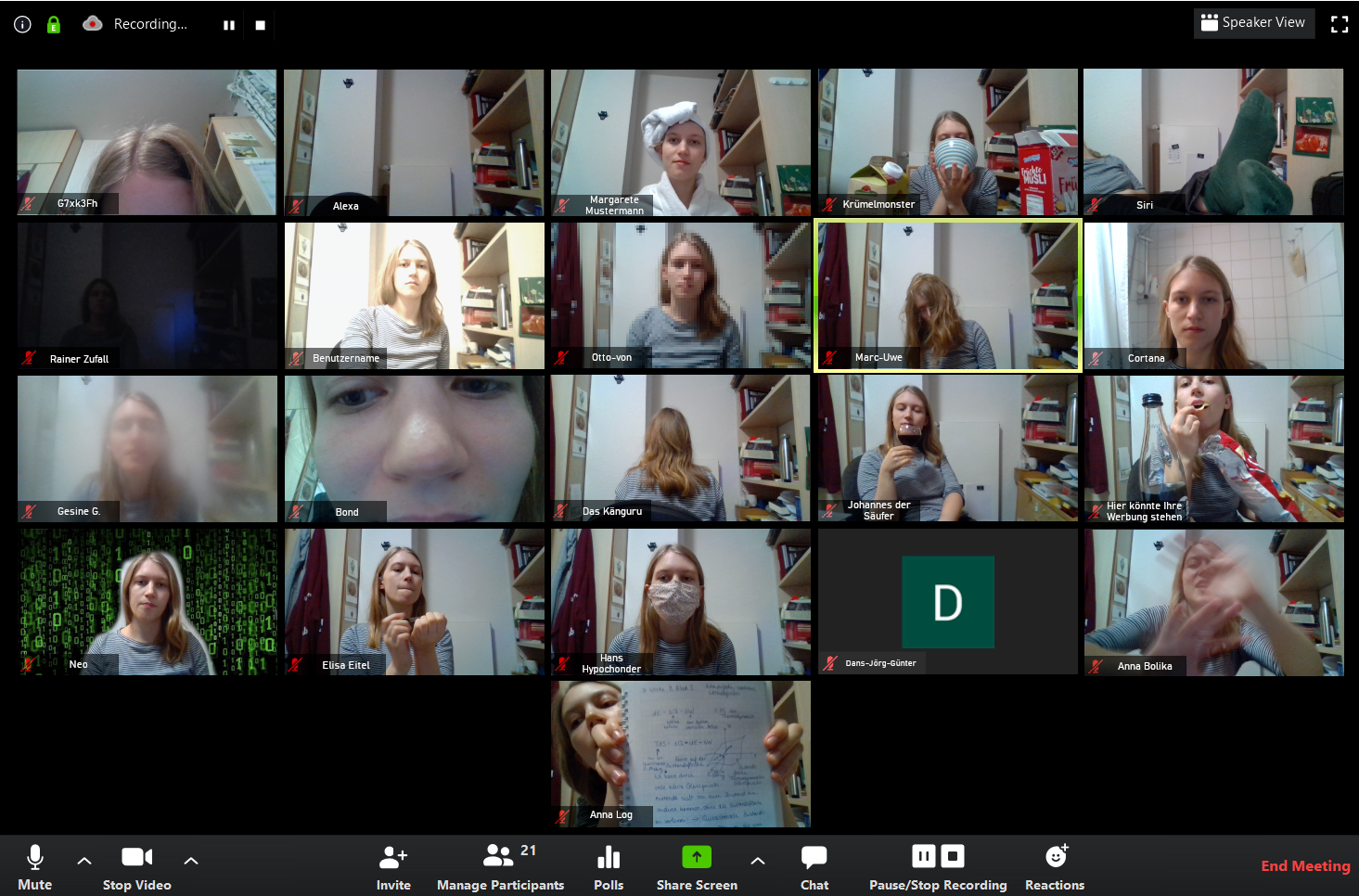Viewport: 1359px width, 896px height.
Task: Pause recording using the top bar button
Action: pos(229,25)
